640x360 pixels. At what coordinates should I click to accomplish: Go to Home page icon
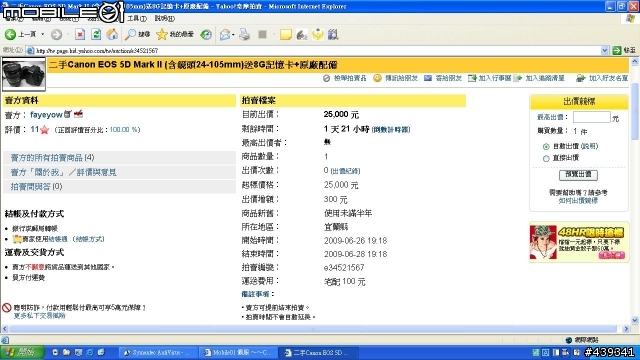coord(112,35)
